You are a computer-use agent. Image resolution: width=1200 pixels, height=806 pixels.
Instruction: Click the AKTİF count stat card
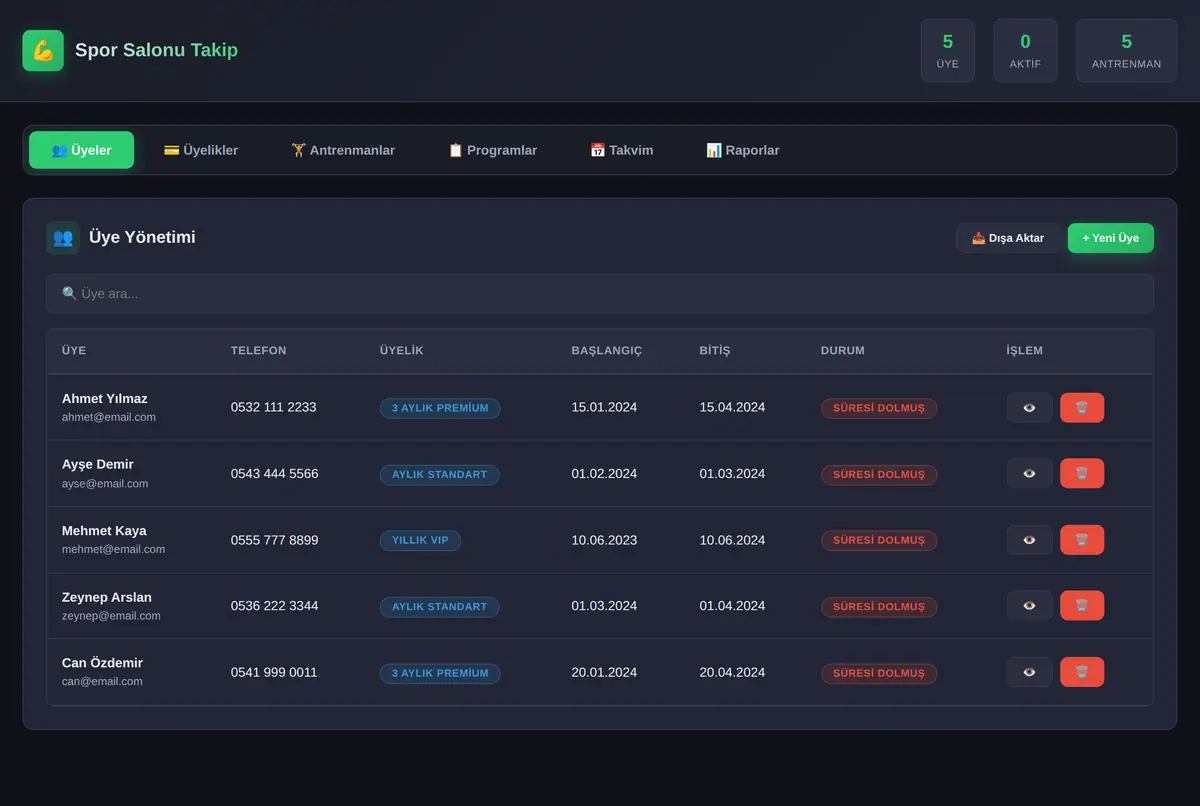click(1025, 51)
